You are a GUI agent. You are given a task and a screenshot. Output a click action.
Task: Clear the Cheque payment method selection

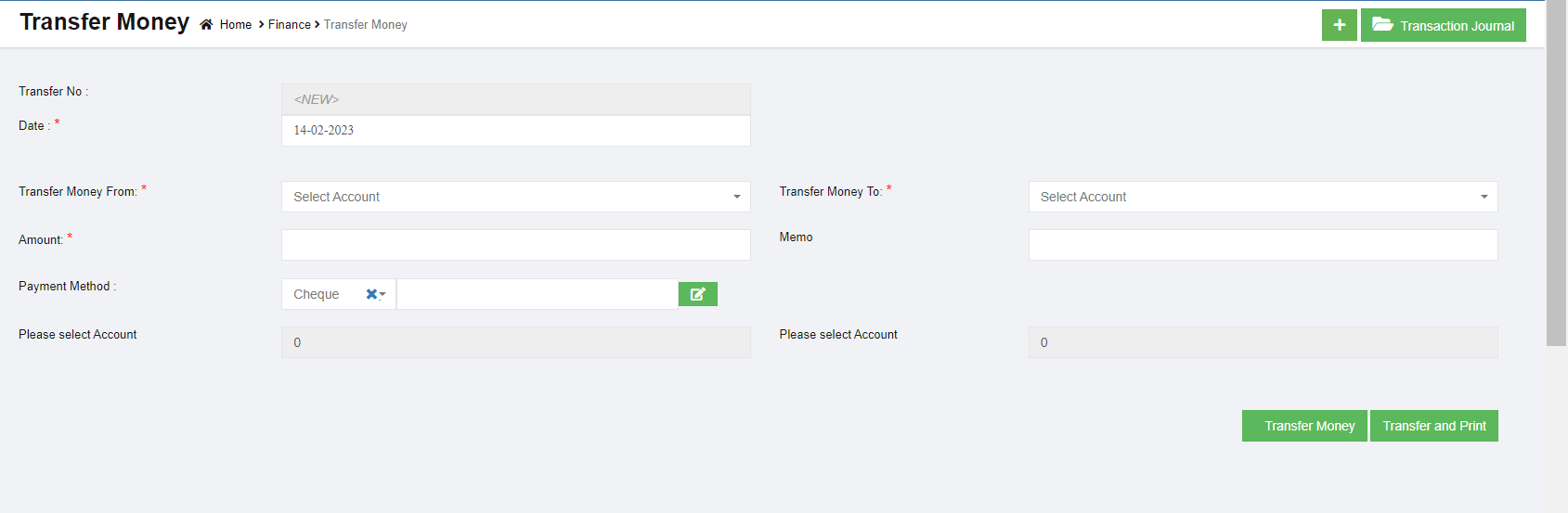371,294
